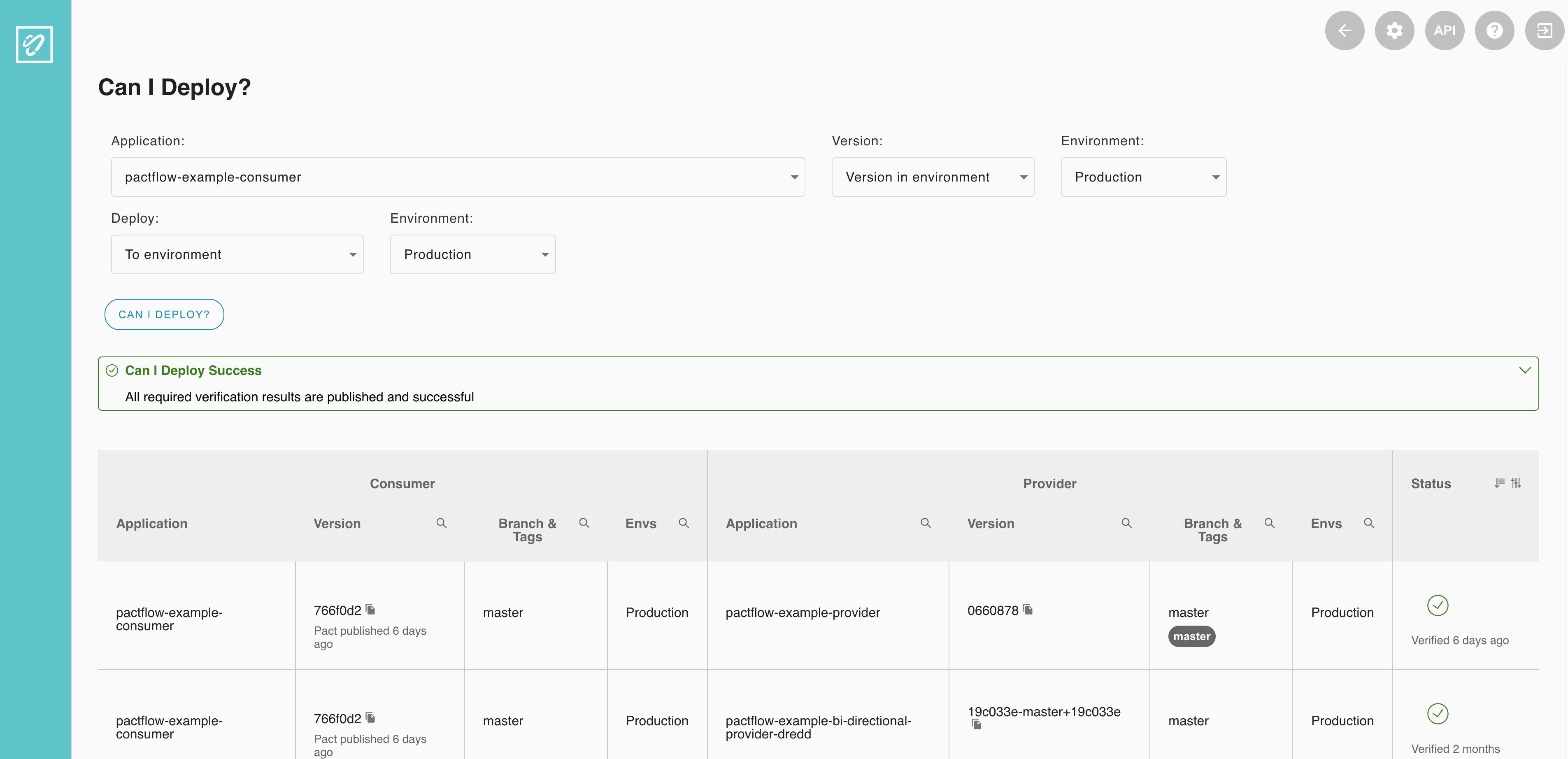1568x759 pixels.
Task: Click the master tag badge
Action: (x=1192, y=637)
